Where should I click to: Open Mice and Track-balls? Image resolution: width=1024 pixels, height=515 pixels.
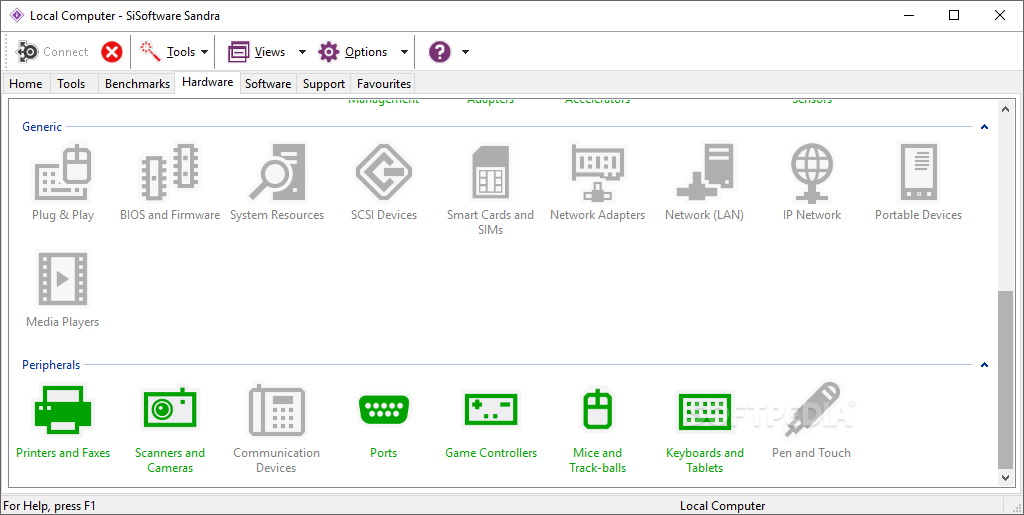point(598,429)
